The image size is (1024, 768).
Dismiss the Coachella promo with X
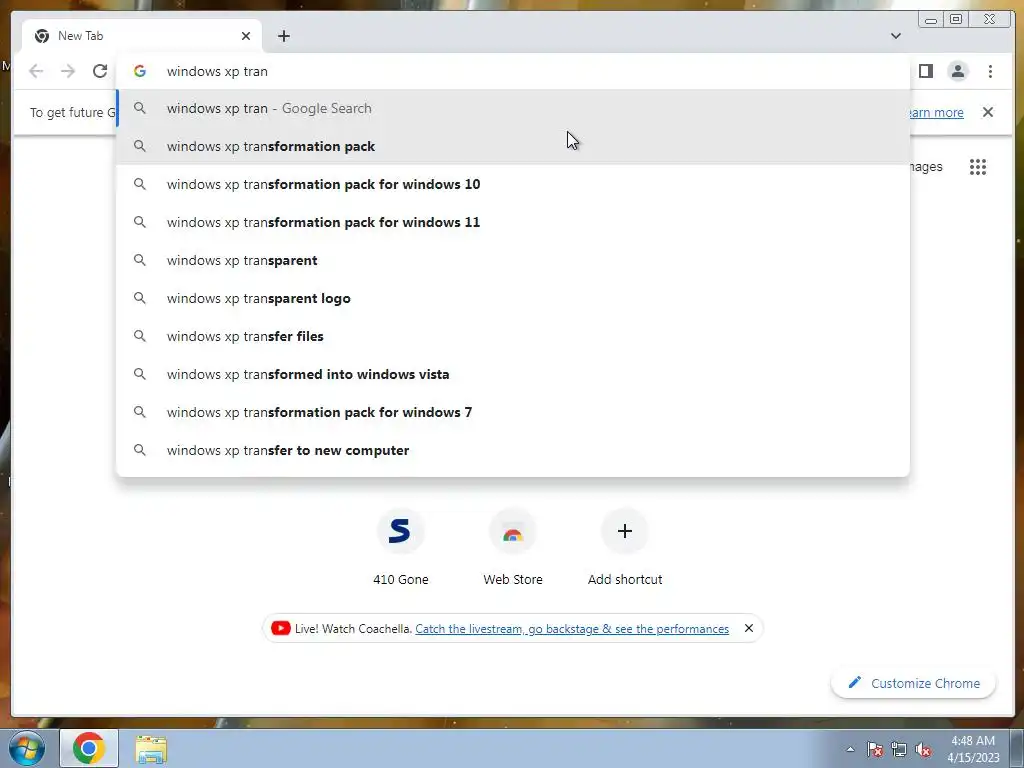coord(748,628)
